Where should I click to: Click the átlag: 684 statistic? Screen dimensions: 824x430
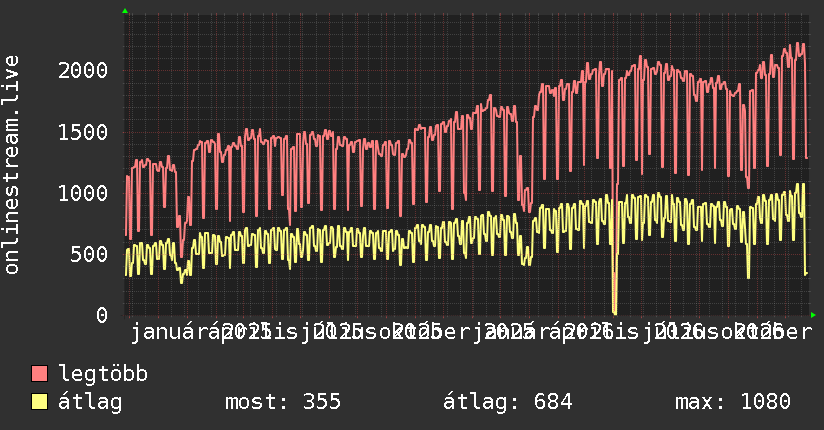[x=508, y=402]
